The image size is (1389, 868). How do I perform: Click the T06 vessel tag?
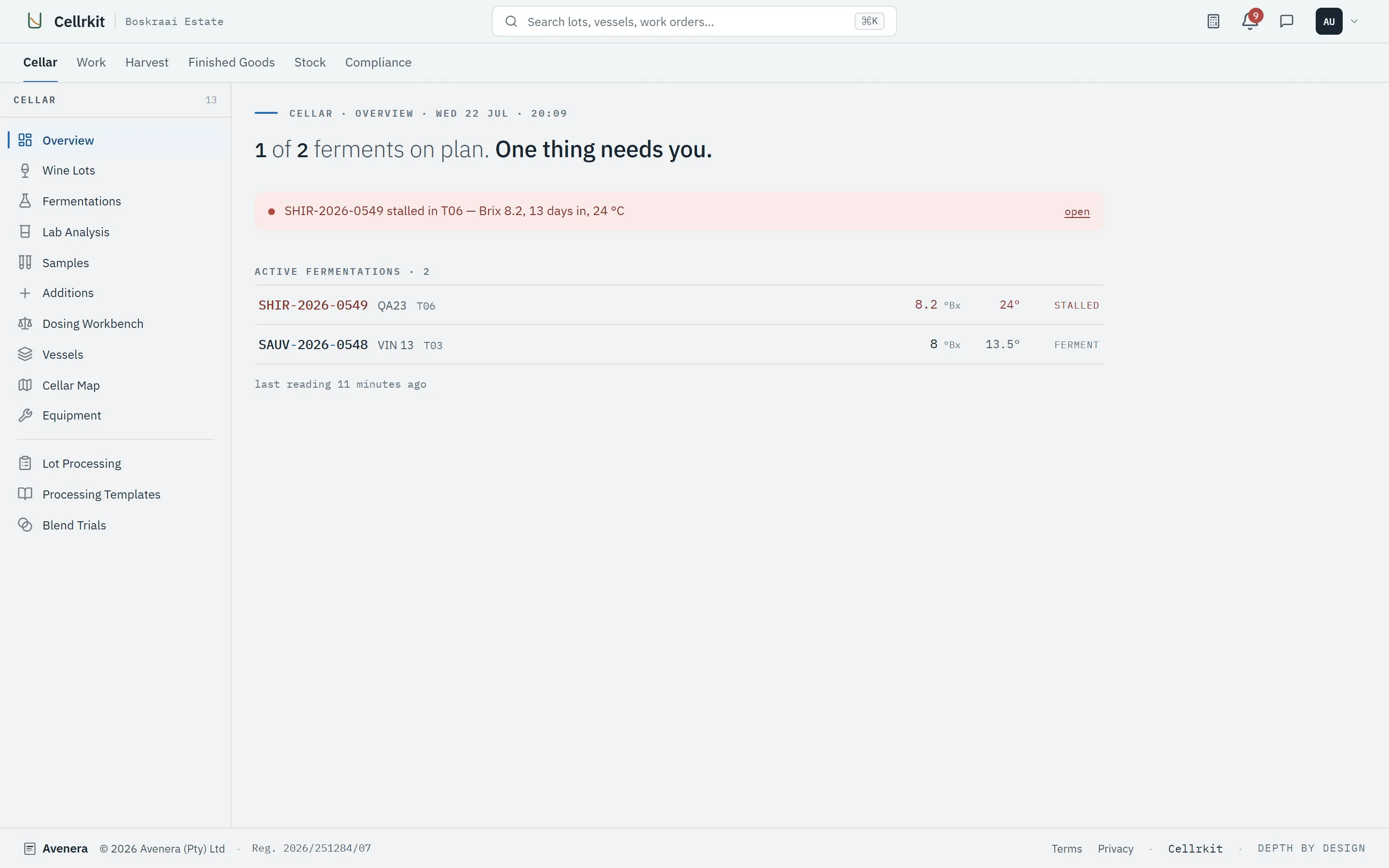click(425, 306)
